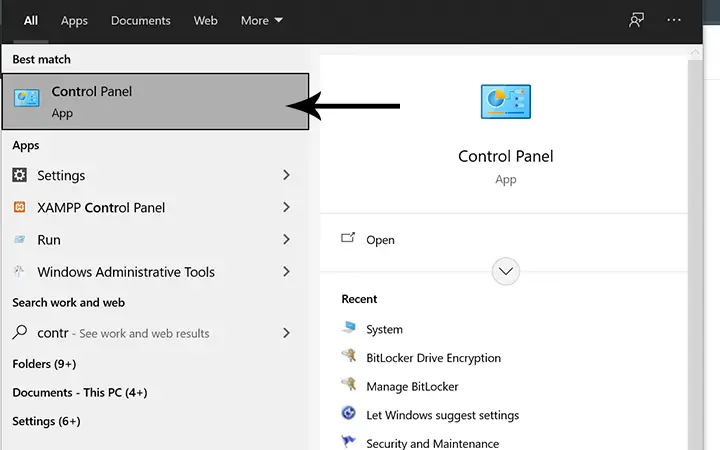Expand more actions with the circular chevron

coord(506,271)
